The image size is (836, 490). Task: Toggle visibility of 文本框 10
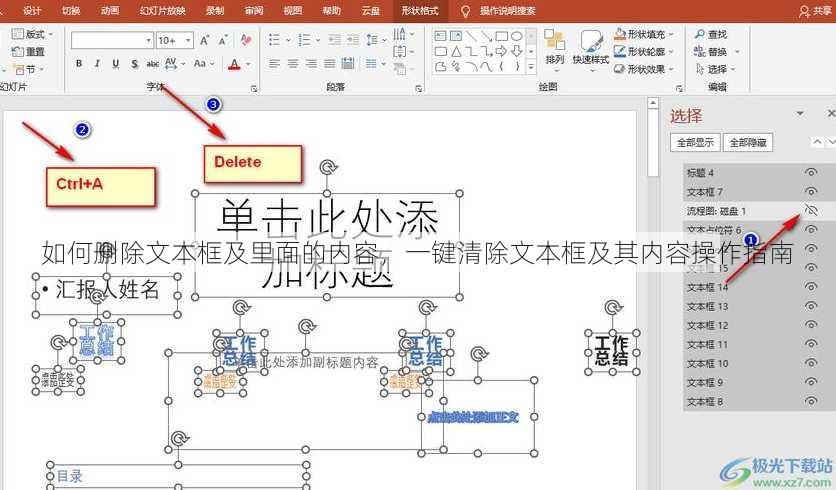(x=811, y=363)
